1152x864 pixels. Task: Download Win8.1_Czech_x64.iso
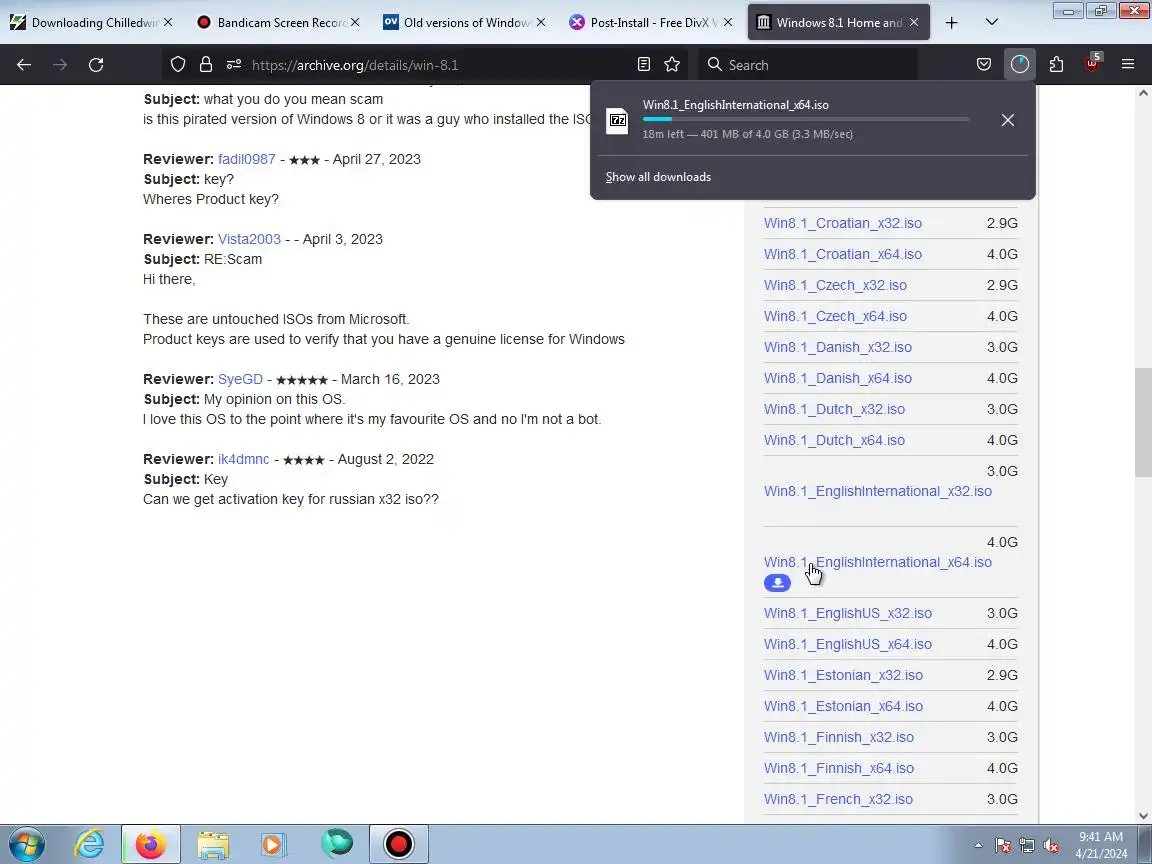point(835,316)
